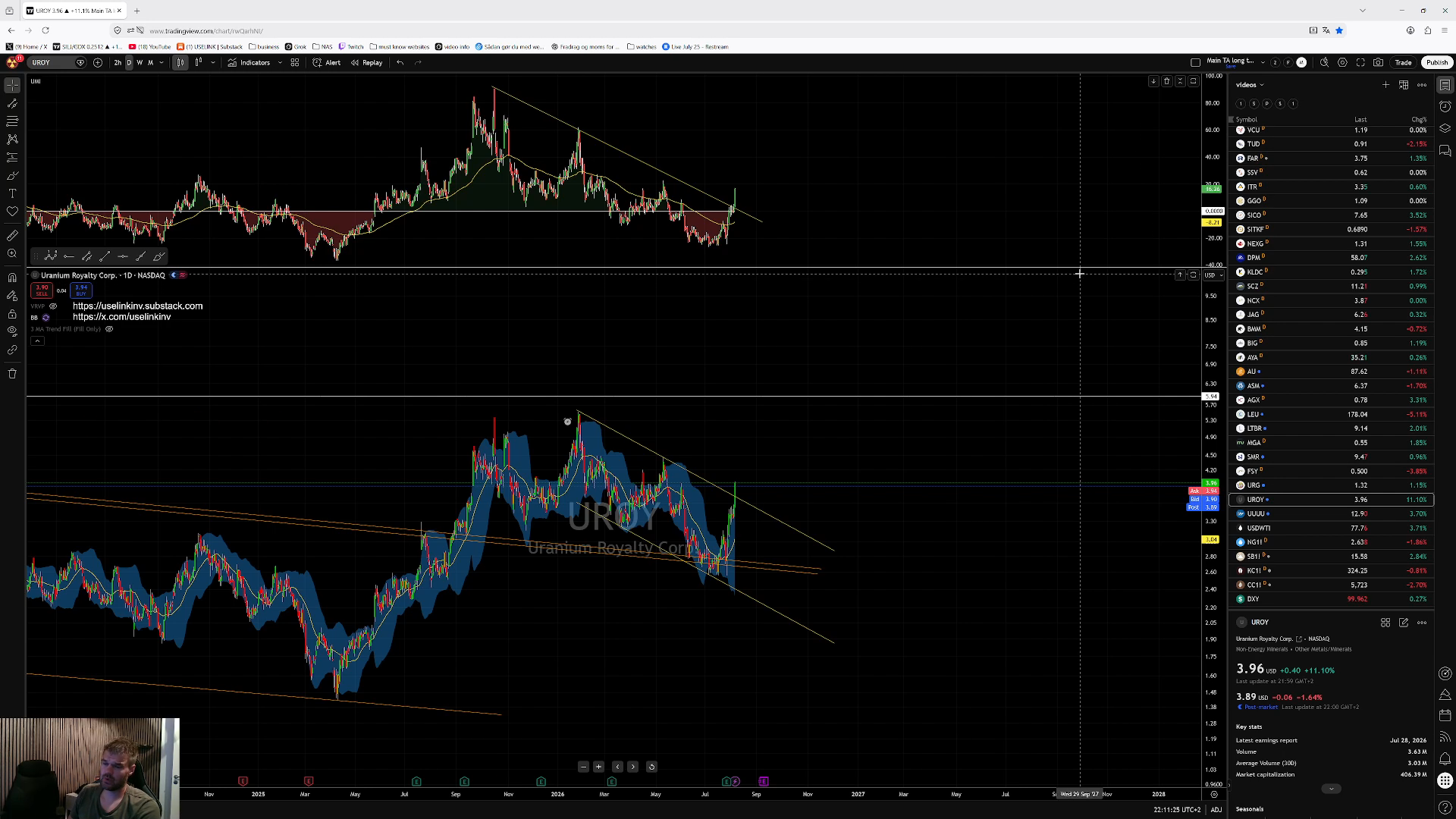Select the UUUU row in watchlist

tap(1332, 514)
